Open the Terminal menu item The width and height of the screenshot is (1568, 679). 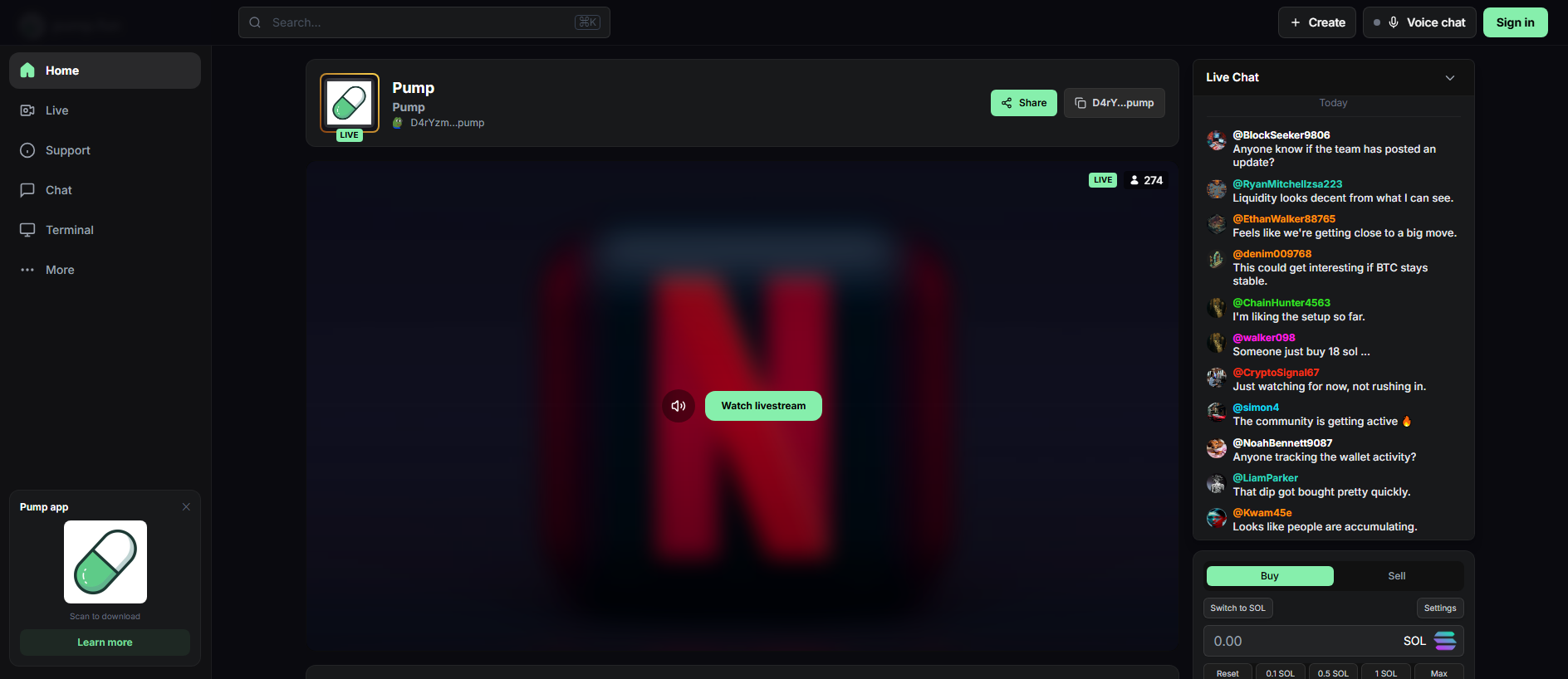(105, 230)
